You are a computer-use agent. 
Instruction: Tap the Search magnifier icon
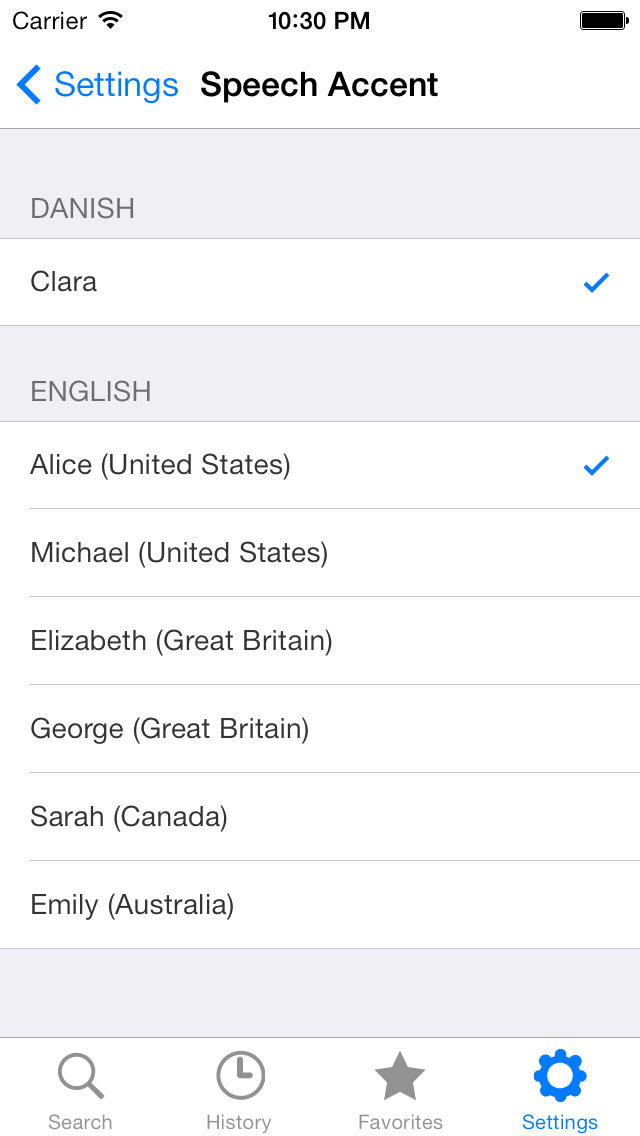click(81, 1077)
